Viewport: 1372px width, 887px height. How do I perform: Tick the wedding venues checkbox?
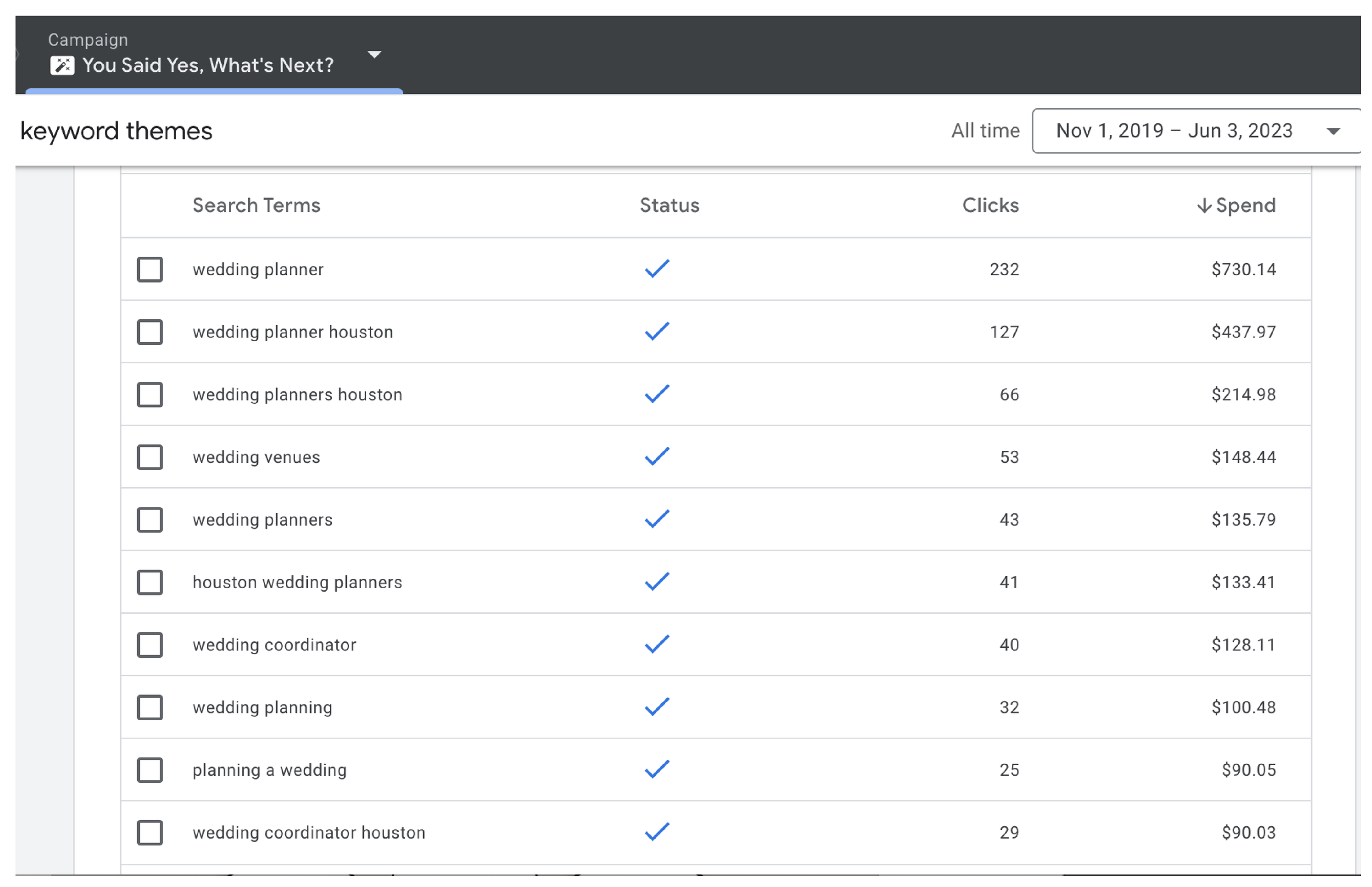150,457
